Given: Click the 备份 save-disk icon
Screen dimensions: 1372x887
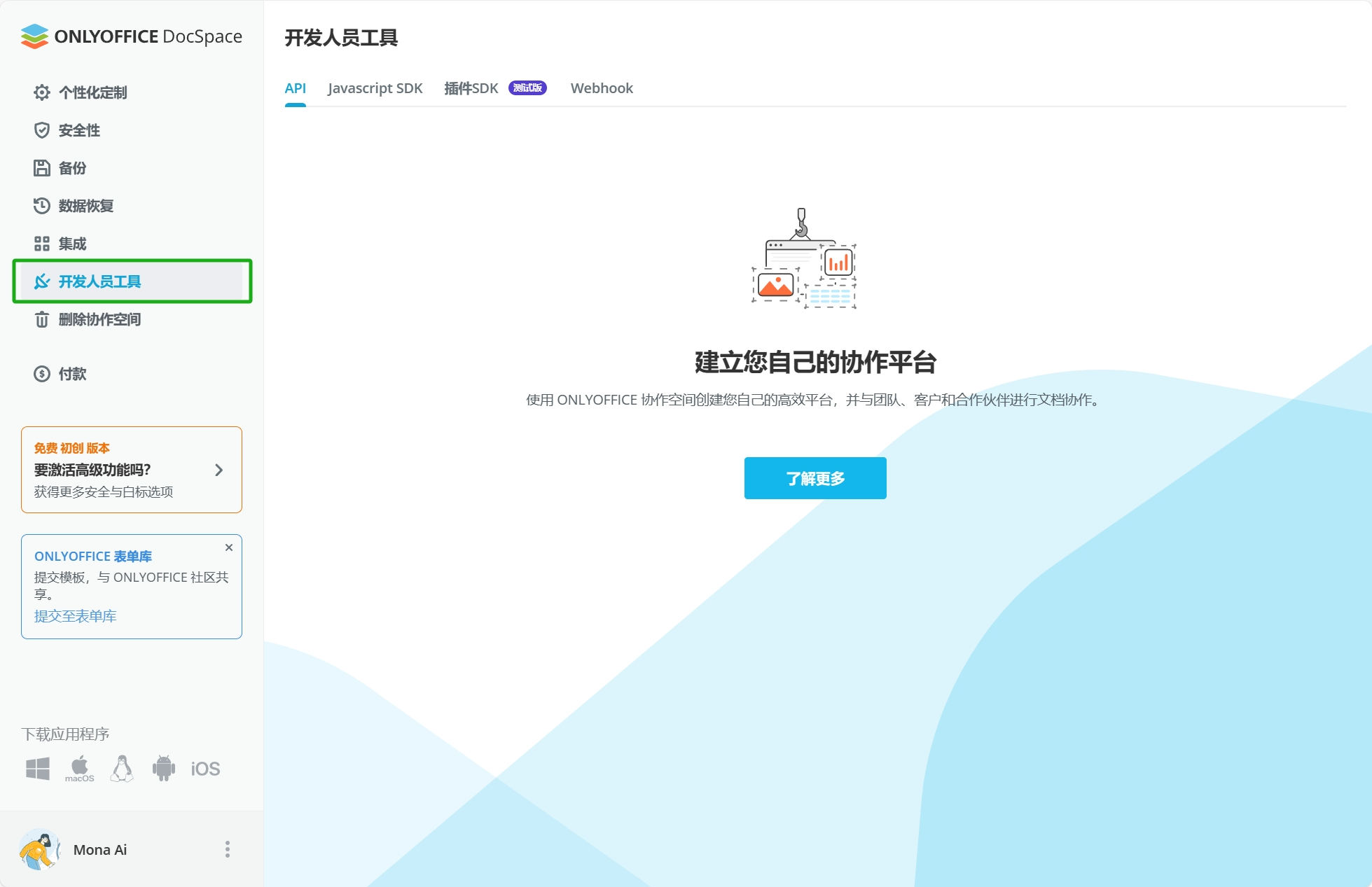Looking at the screenshot, I should coord(42,168).
